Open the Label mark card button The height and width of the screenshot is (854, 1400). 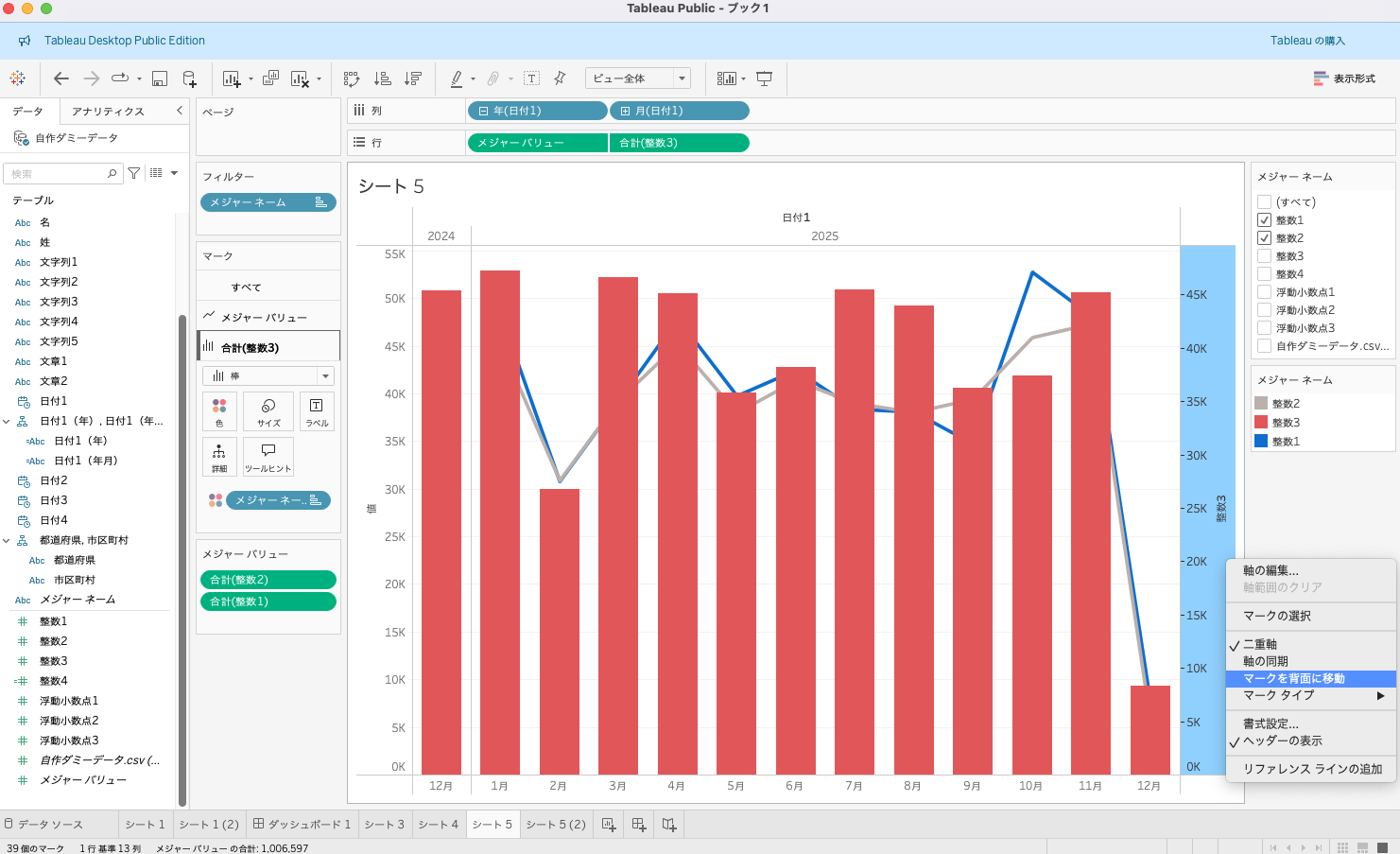click(317, 411)
